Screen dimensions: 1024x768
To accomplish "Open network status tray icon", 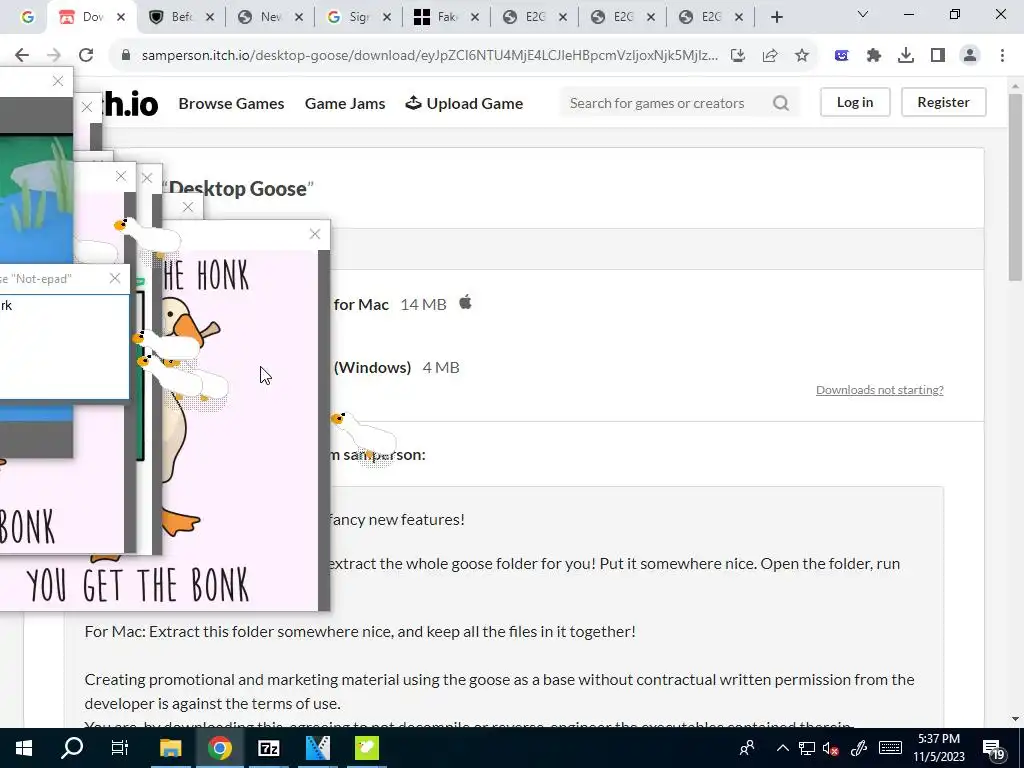I will coord(807,748).
